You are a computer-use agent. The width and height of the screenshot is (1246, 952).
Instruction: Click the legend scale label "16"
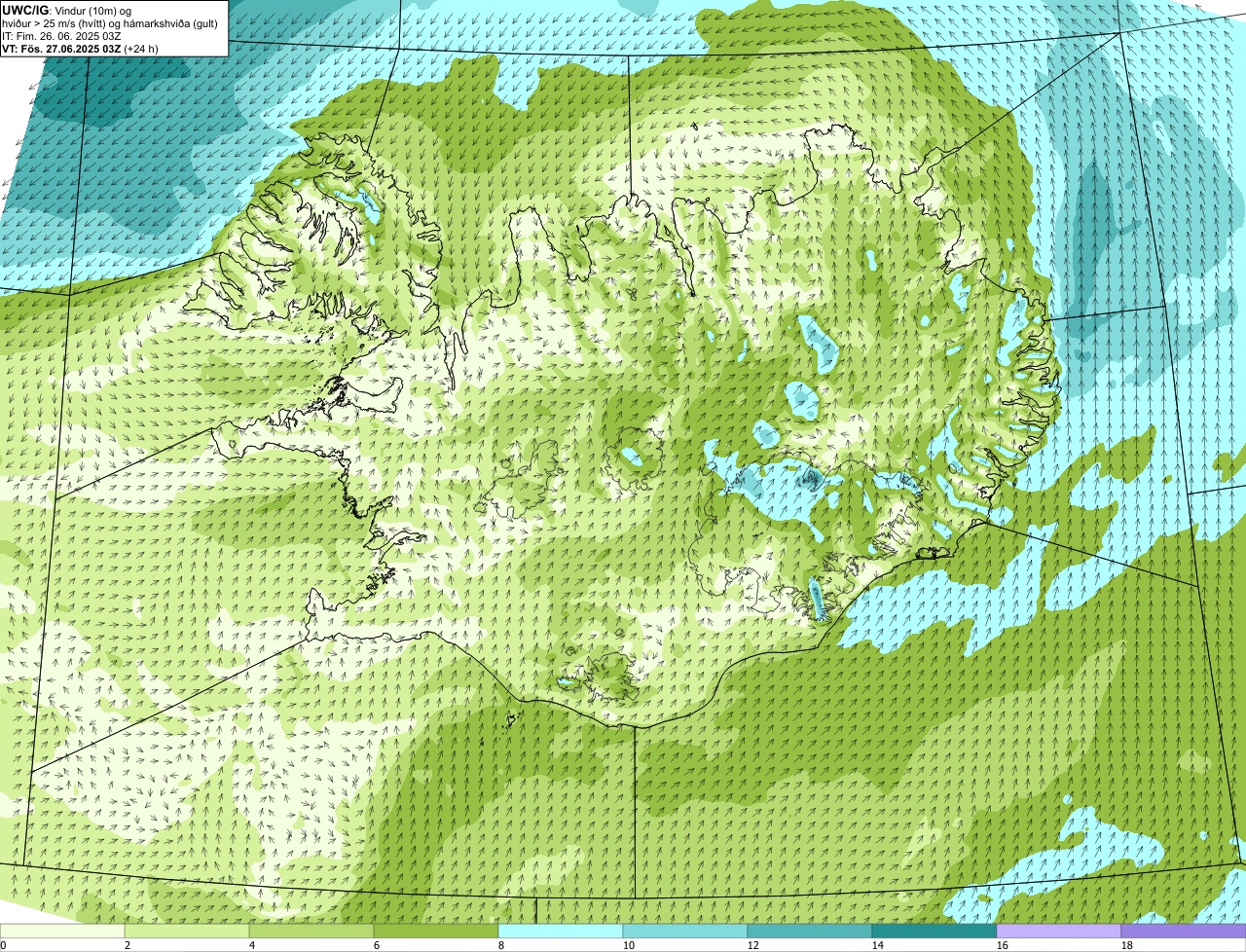1003,945
